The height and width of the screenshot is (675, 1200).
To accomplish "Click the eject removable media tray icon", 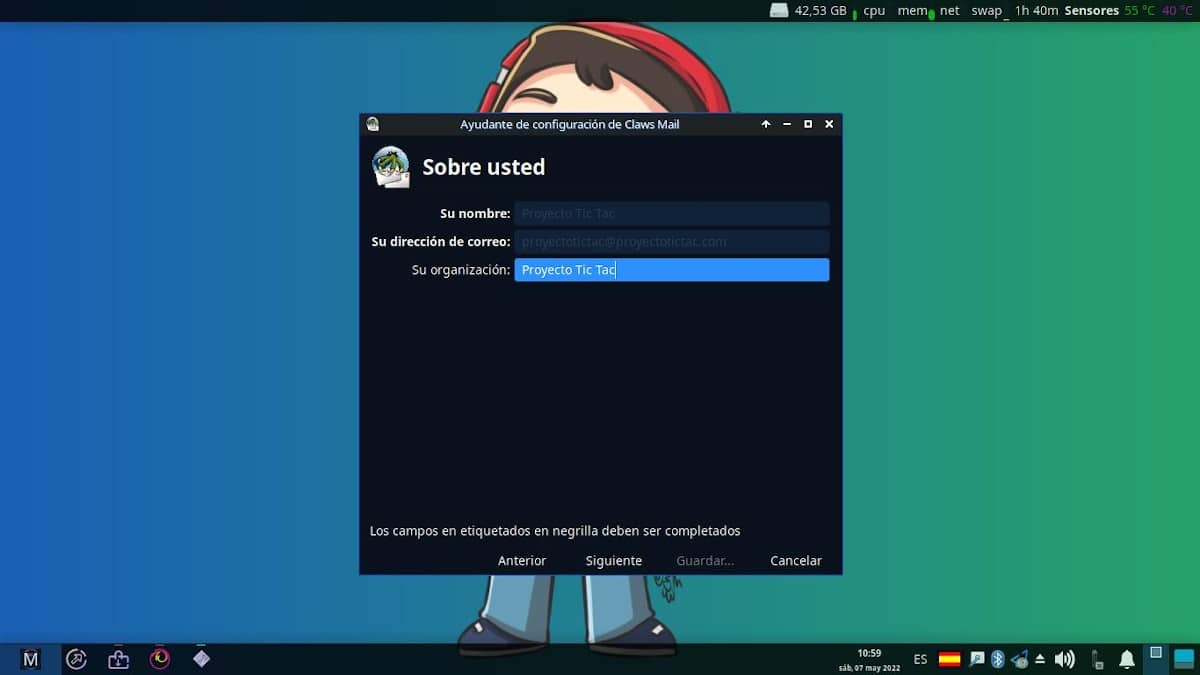I will click(1040, 659).
